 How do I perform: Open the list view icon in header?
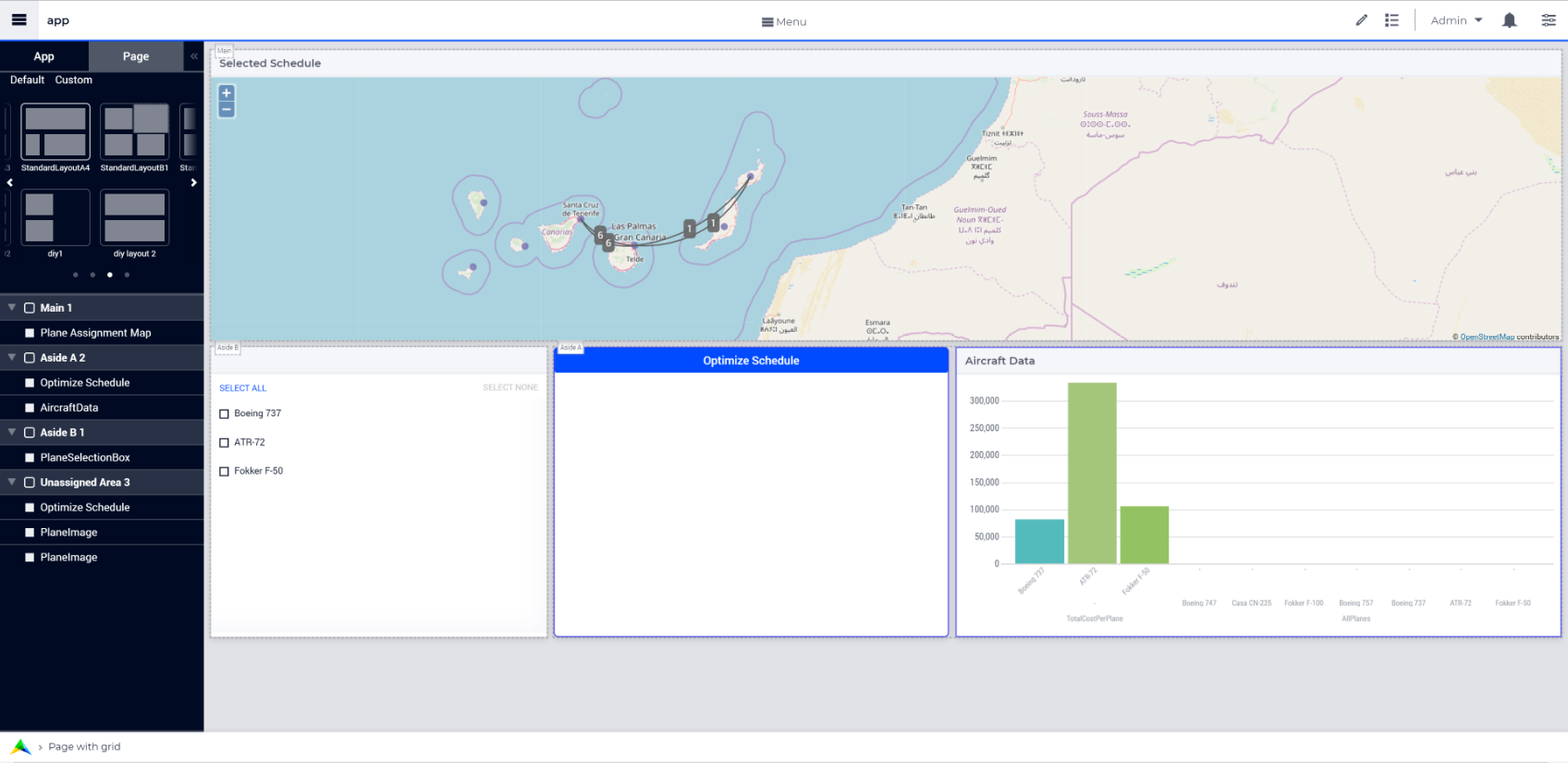tap(1391, 20)
